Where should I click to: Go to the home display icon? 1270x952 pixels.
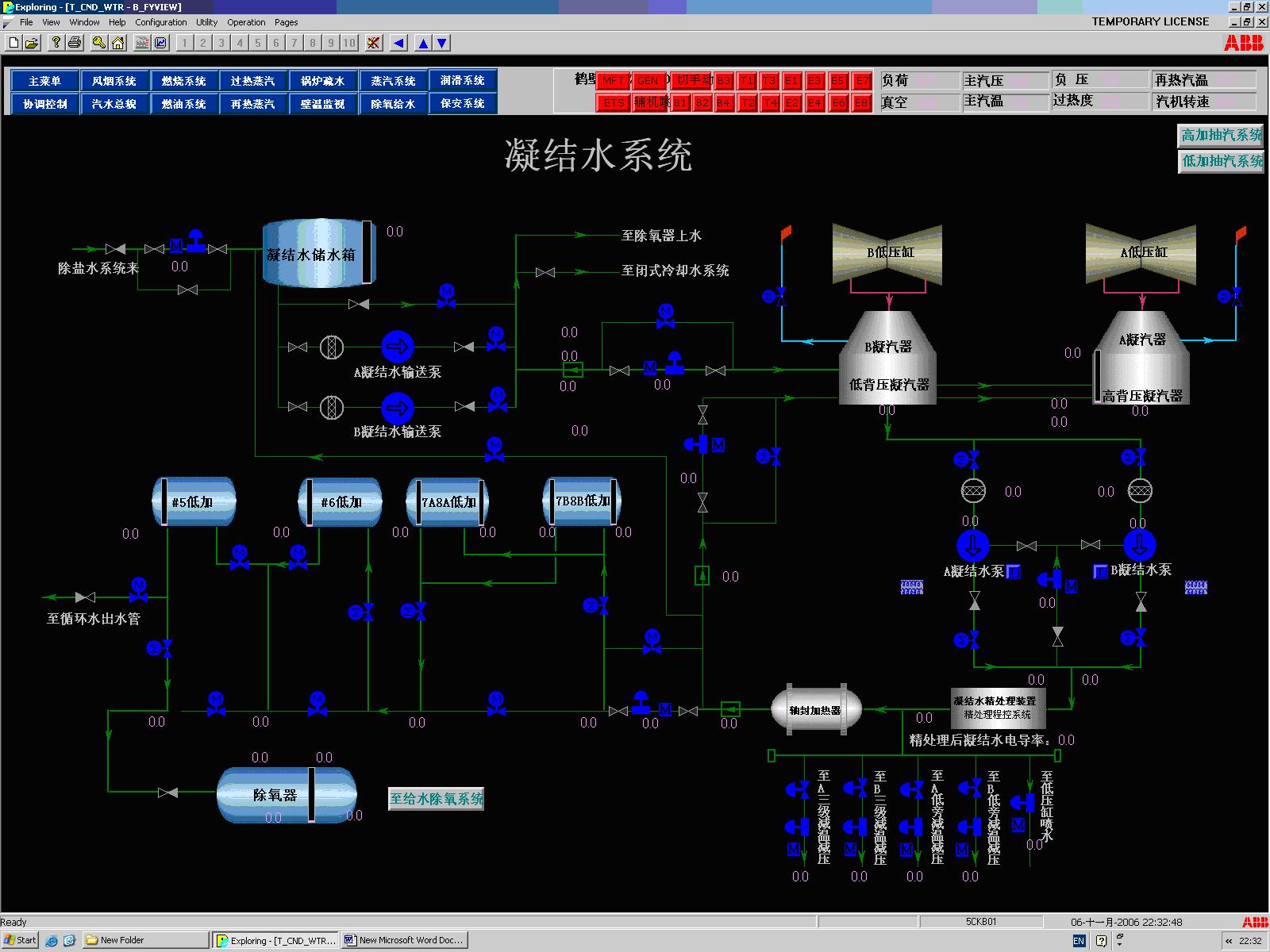coord(117,43)
